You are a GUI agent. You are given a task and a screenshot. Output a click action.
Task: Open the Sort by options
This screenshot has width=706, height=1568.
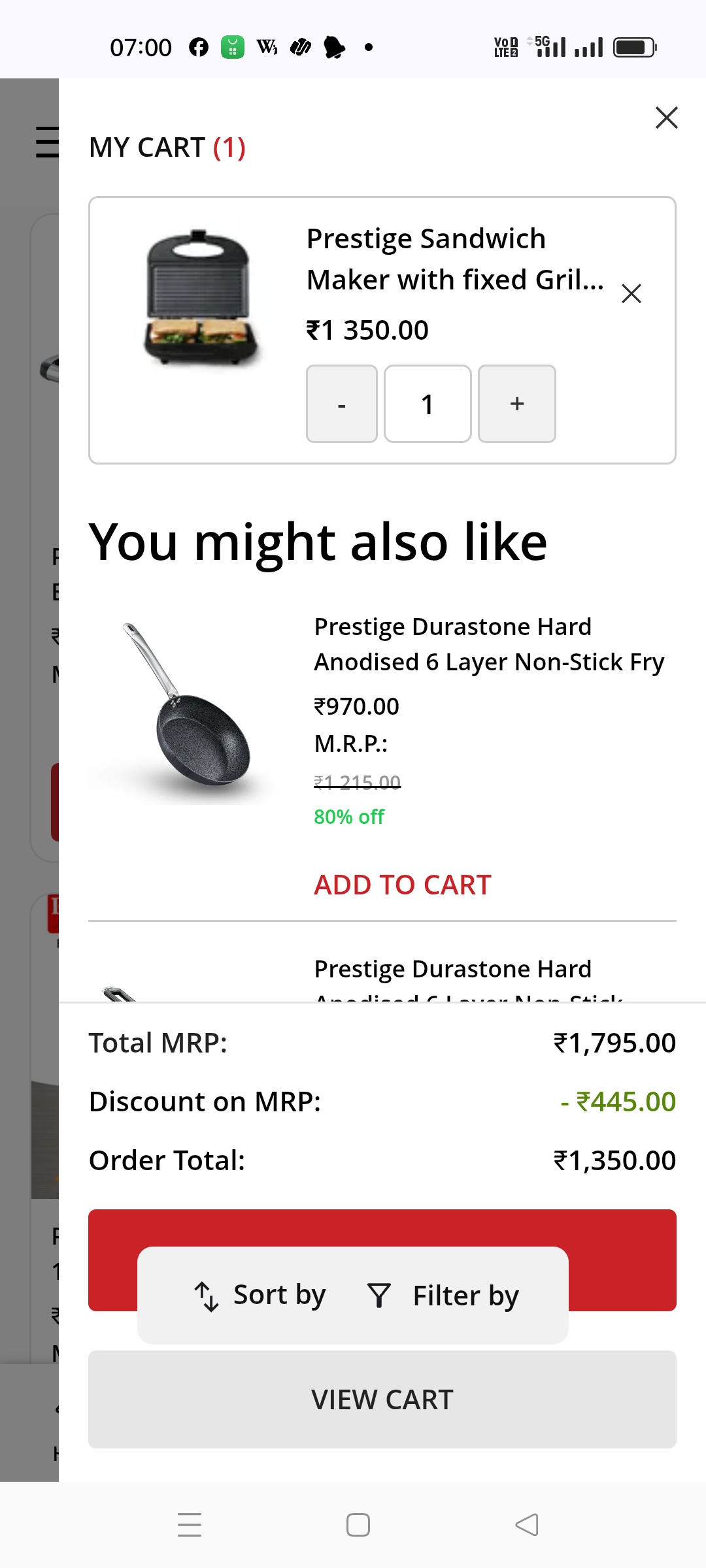pyautogui.click(x=279, y=1295)
